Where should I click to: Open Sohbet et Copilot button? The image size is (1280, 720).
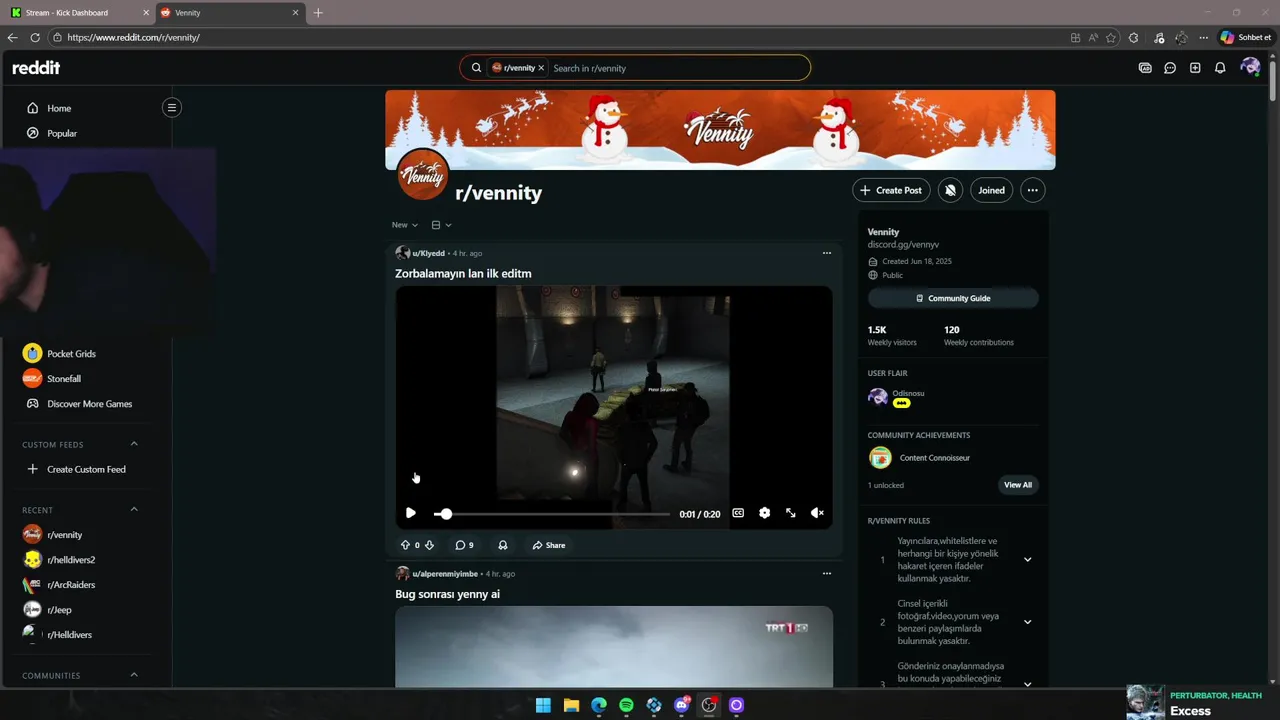tap(1246, 37)
